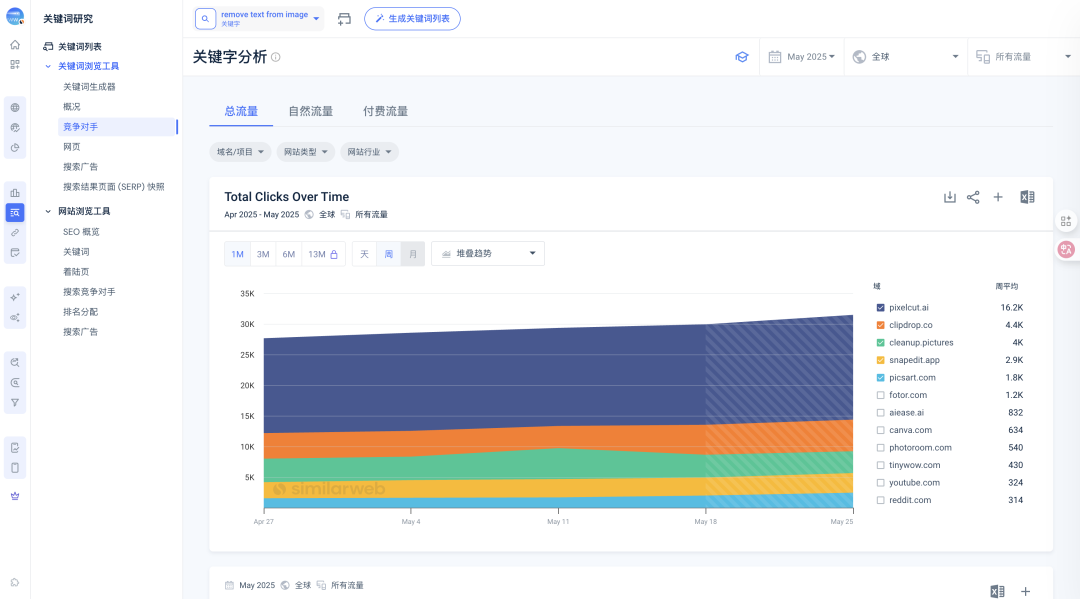
Task: Select the bar chart icon in left rail
Action: tap(14, 193)
